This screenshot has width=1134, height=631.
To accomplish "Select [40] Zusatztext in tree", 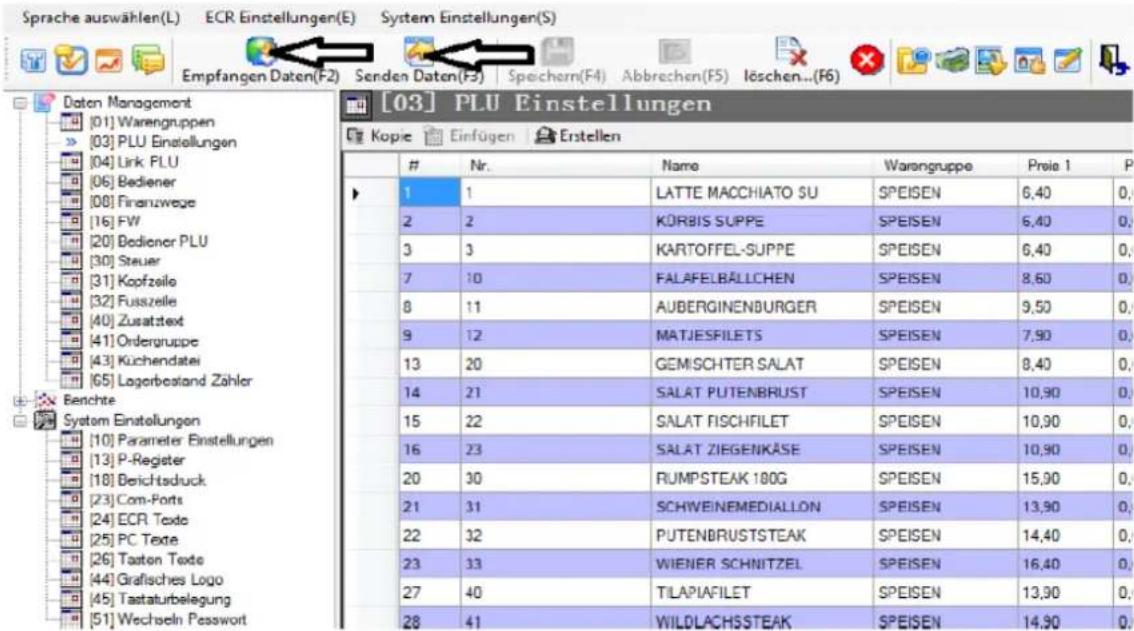I will point(137,321).
